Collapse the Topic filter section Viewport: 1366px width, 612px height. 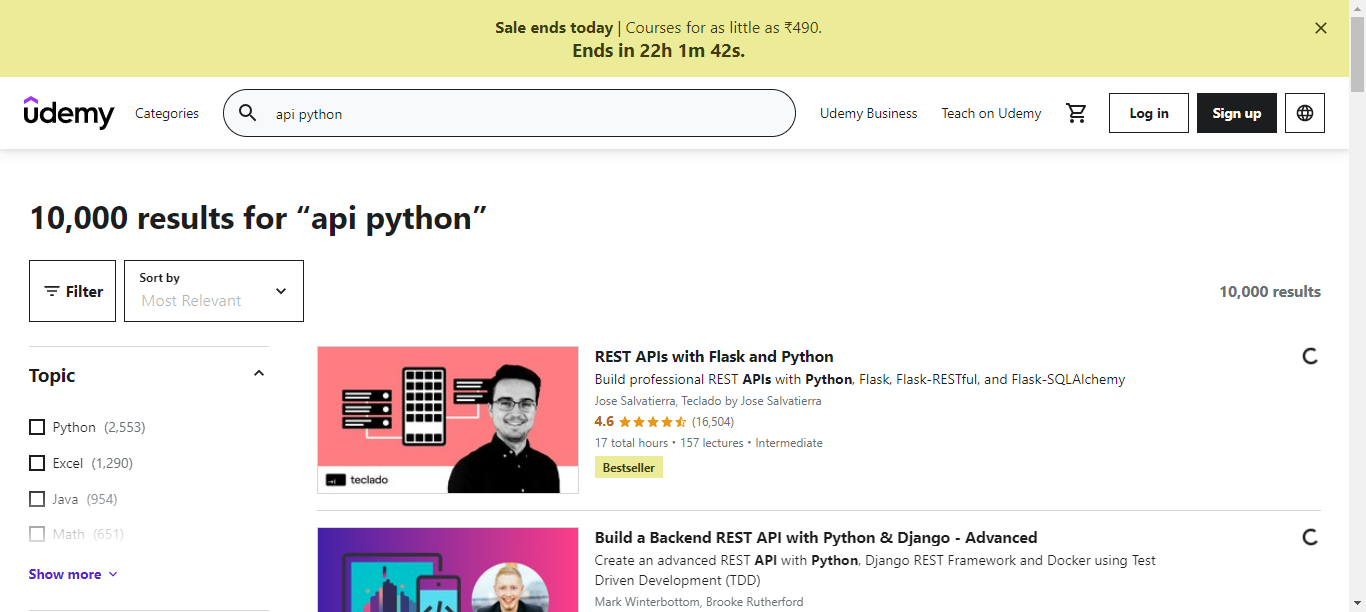[x=259, y=374]
